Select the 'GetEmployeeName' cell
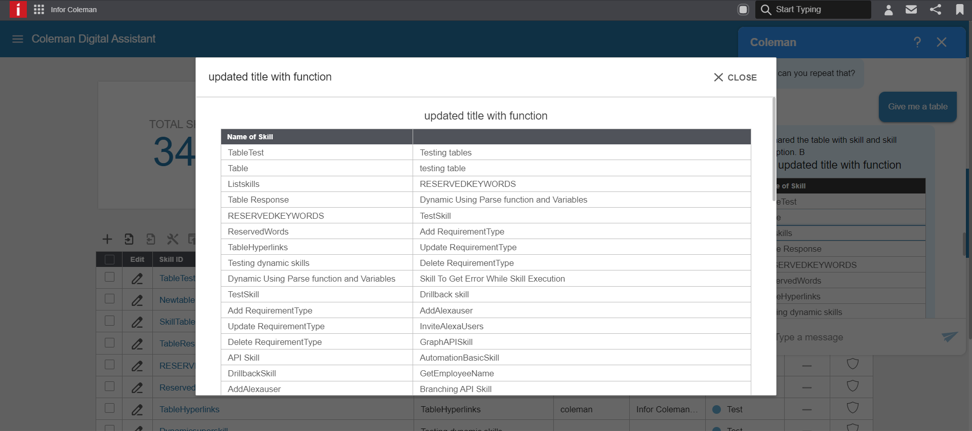The image size is (972, 431). pos(581,373)
